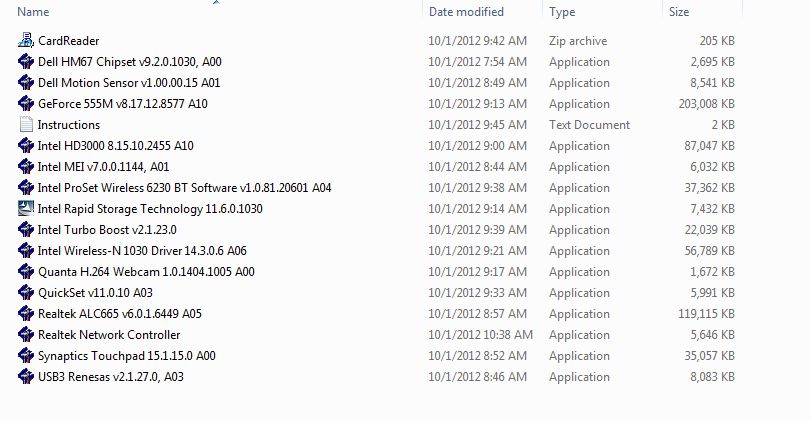This screenshot has height=421, width=811.
Task: Sort files by the Name column header
Action: pyautogui.click(x=33, y=11)
